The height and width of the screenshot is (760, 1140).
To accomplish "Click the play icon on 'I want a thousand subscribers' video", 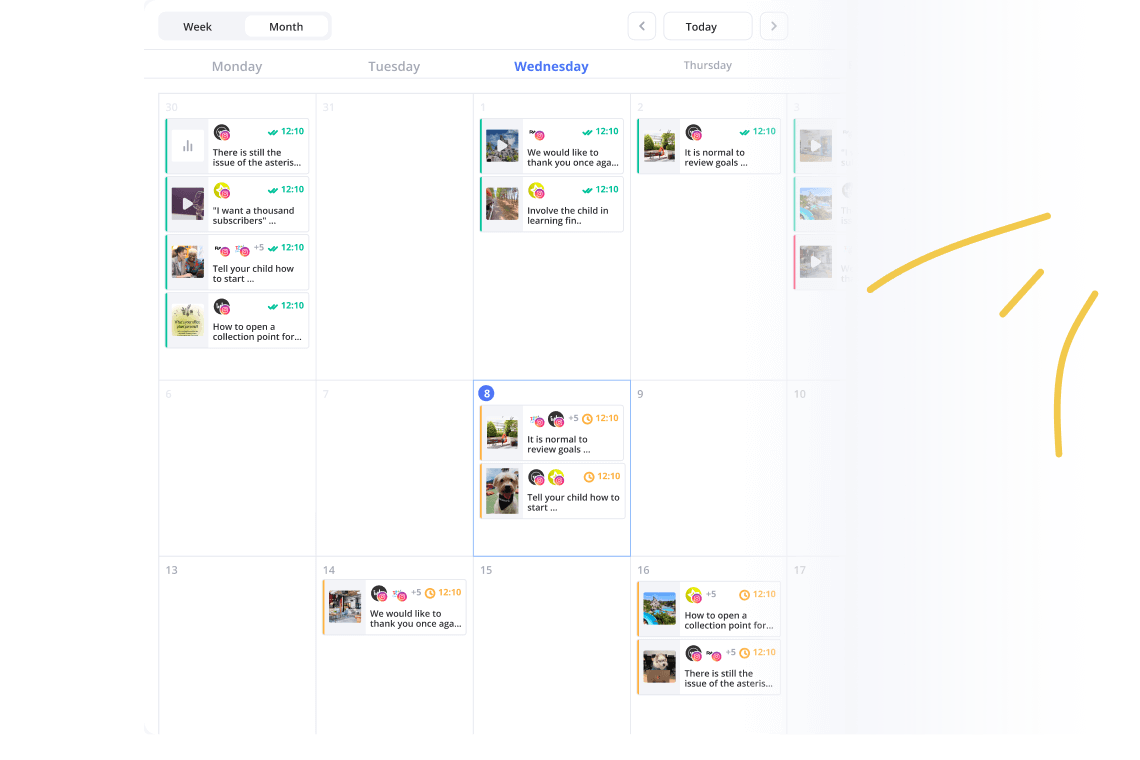I will tap(187, 203).
